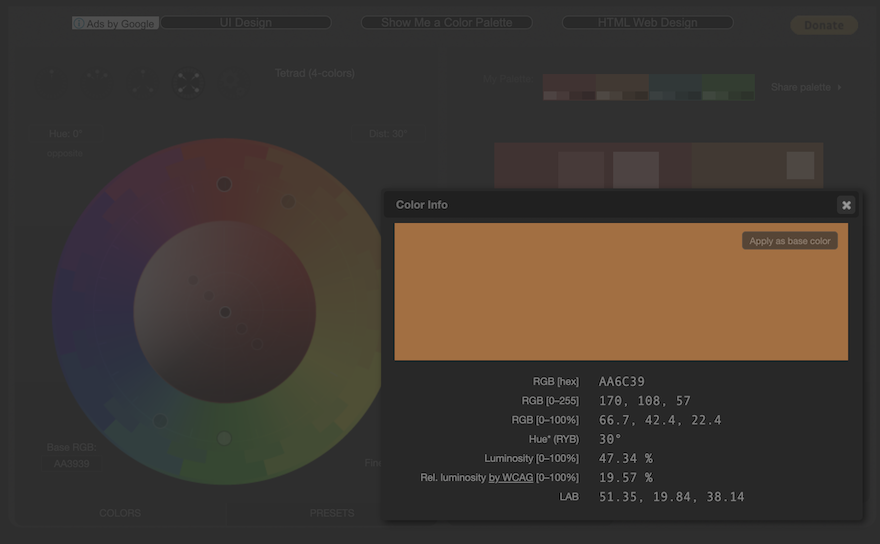Close the Color Info dialog
880x544 pixels.
[846, 205]
